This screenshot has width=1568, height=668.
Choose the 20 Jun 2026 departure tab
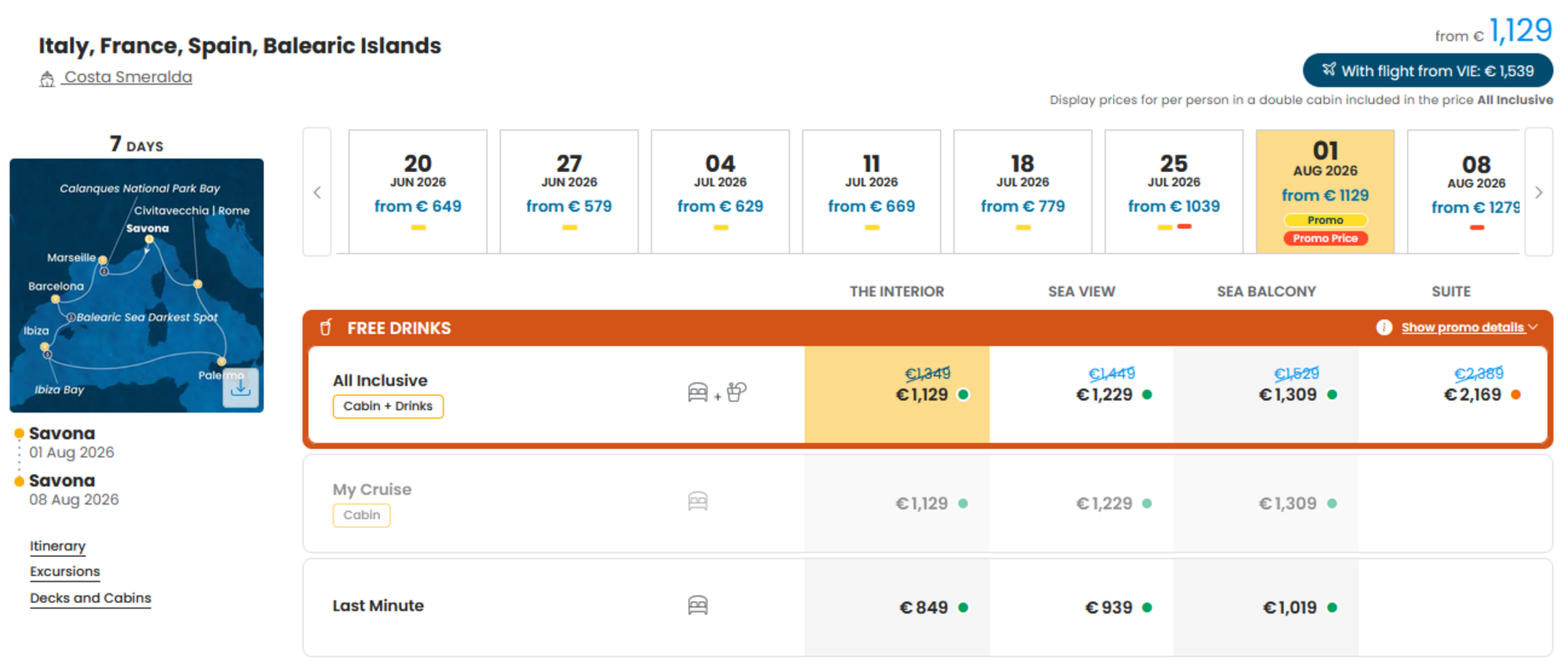(x=417, y=191)
